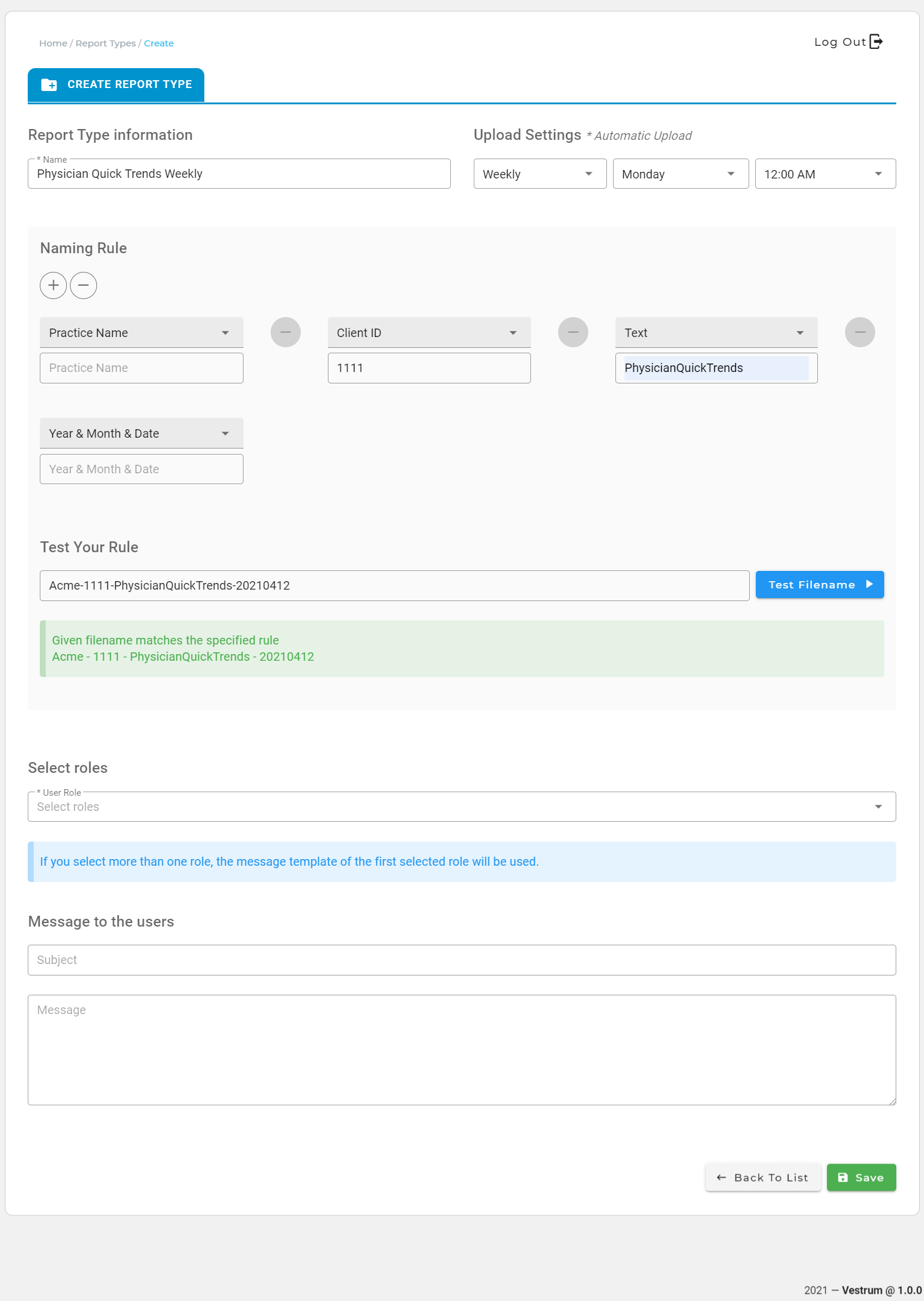Click the plus icon to add naming rule
This screenshot has height=1301, width=924.
54,285
